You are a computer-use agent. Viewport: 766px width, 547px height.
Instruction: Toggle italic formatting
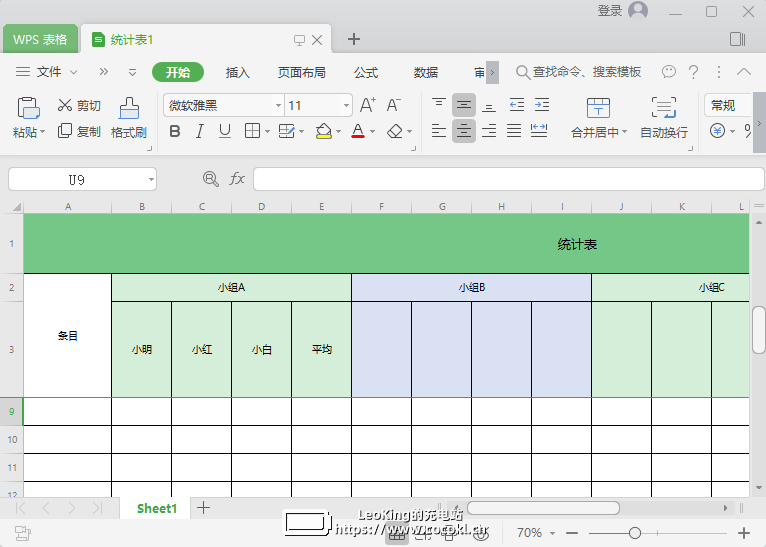200,131
